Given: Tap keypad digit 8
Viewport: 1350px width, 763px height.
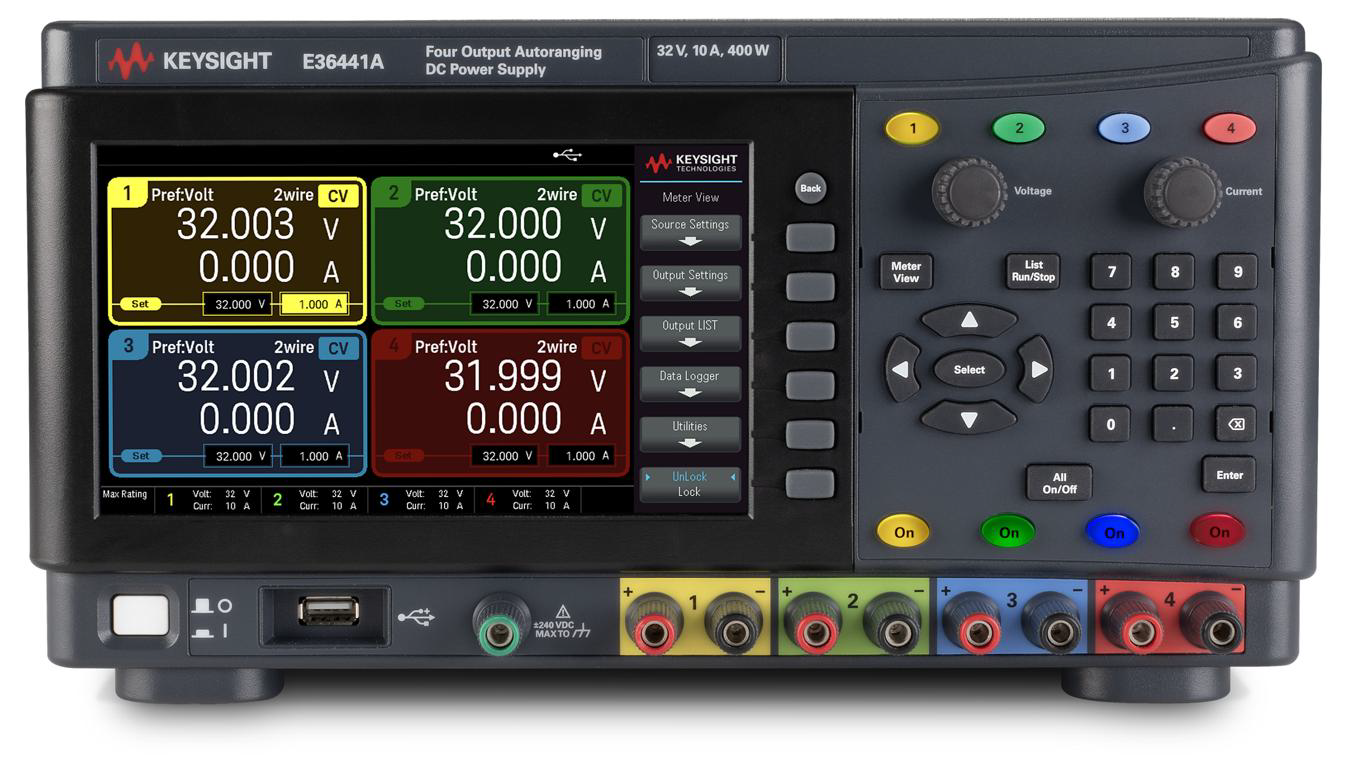Looking at the screenshot, I should click(1174, 272).
